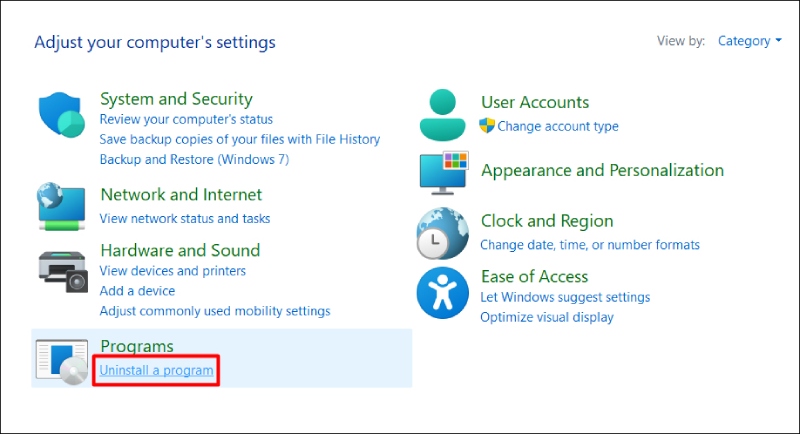The image size is (800, 434).
Task: Click the Add a device link
Action: (137, 290)
